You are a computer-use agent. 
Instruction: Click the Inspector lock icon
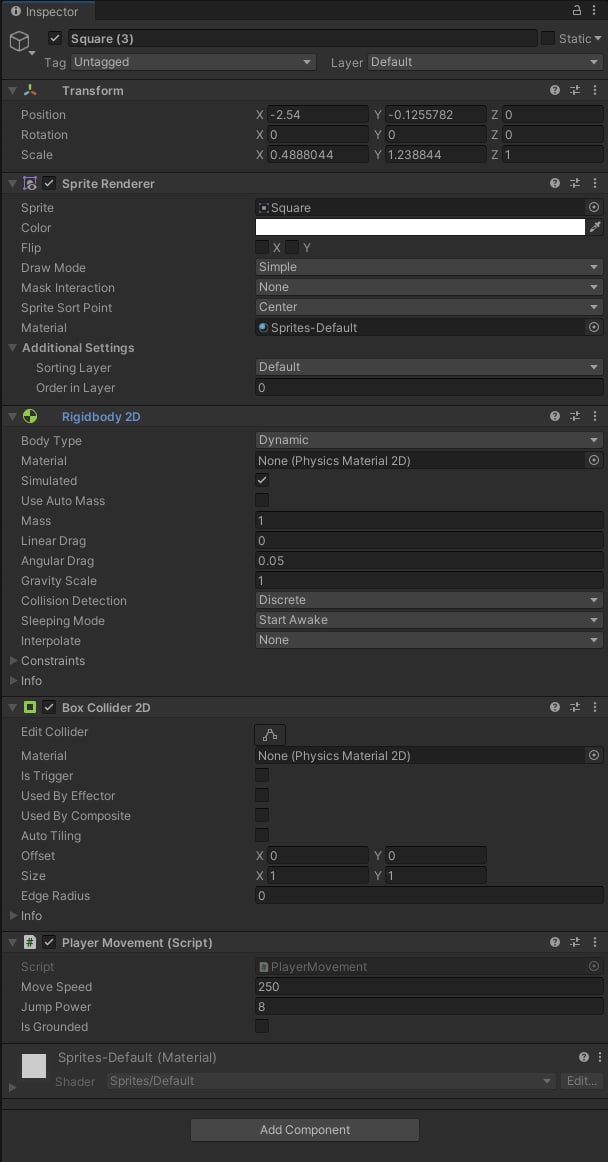click(576, 10)
